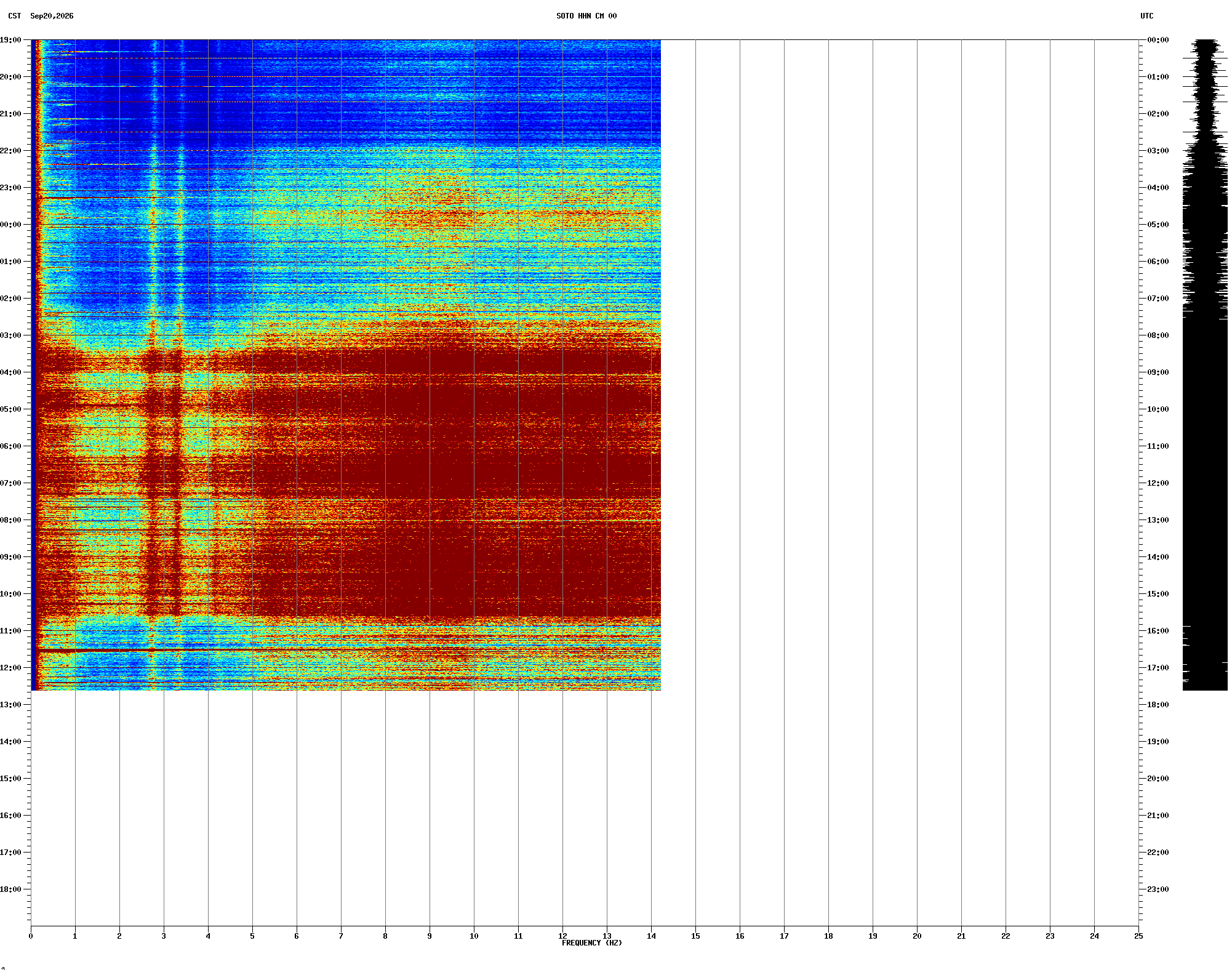Click the 03:00 CST time marker
The height and width of the screenshot is (975, 1232).
(x=10, y=335)
